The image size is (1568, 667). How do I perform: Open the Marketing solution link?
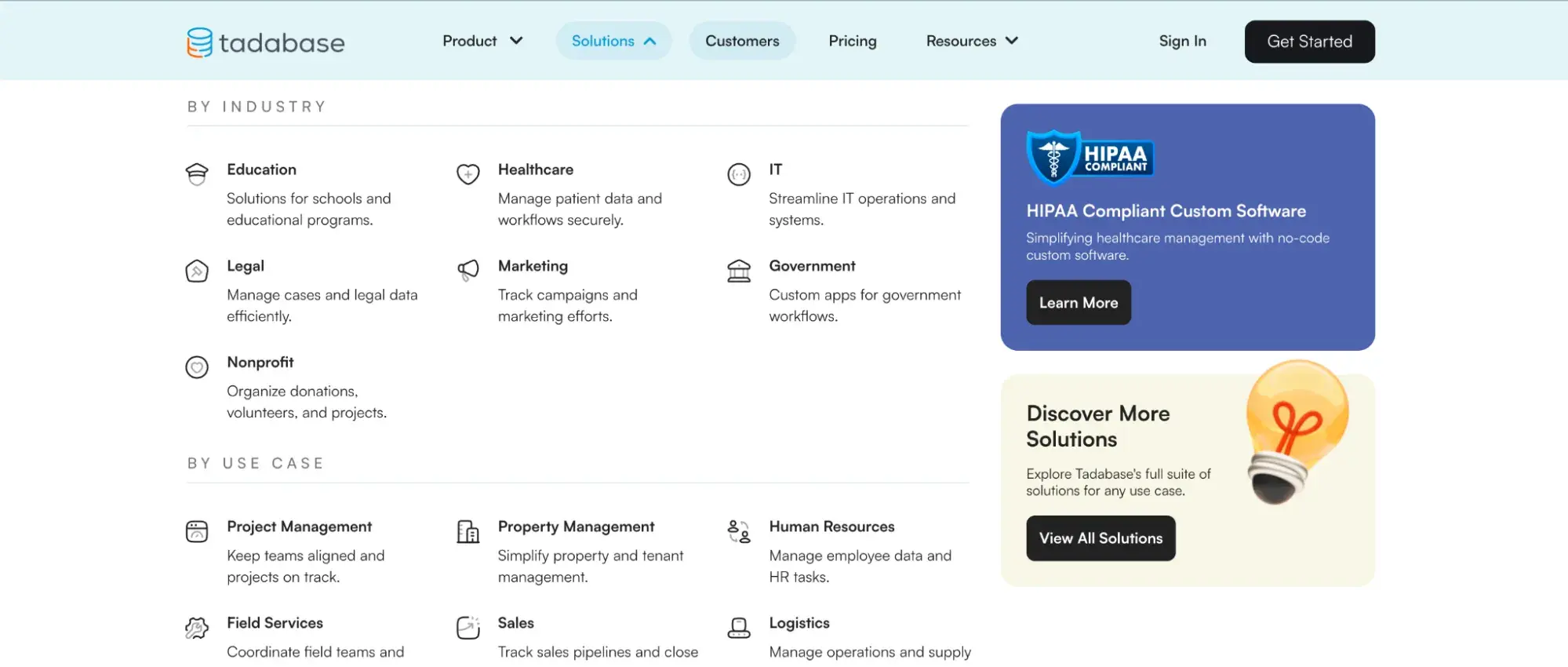(533, 266)
